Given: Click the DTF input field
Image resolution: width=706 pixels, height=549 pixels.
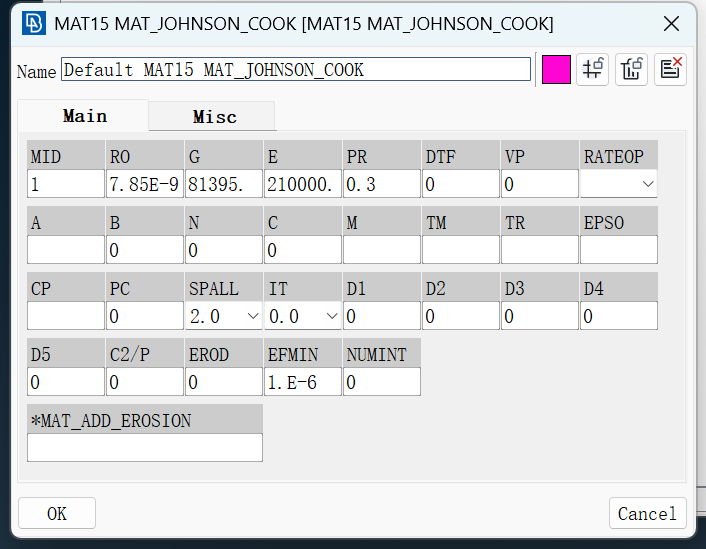Looking at the screenshot, I should click(461, 184).
